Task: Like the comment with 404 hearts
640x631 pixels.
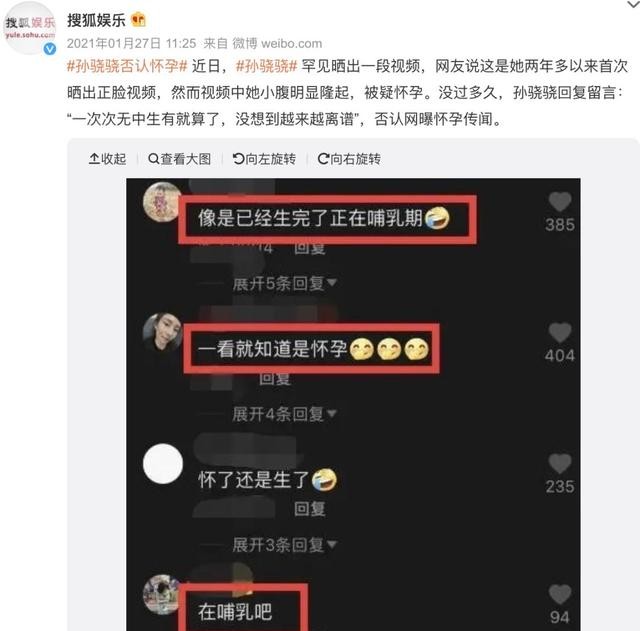Action: coord(560,333)
